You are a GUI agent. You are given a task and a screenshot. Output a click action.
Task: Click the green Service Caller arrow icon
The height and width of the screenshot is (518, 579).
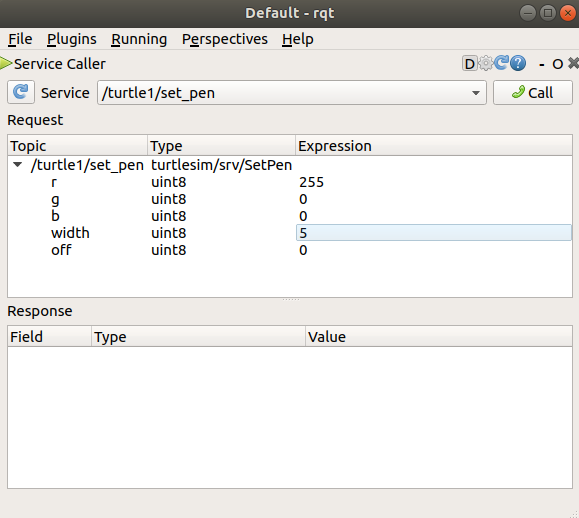6,64
